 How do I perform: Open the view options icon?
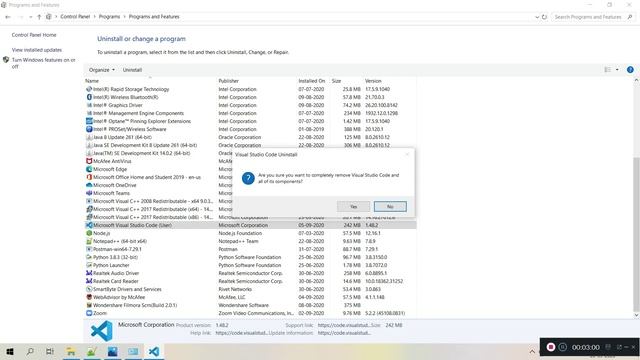point(607,70)
